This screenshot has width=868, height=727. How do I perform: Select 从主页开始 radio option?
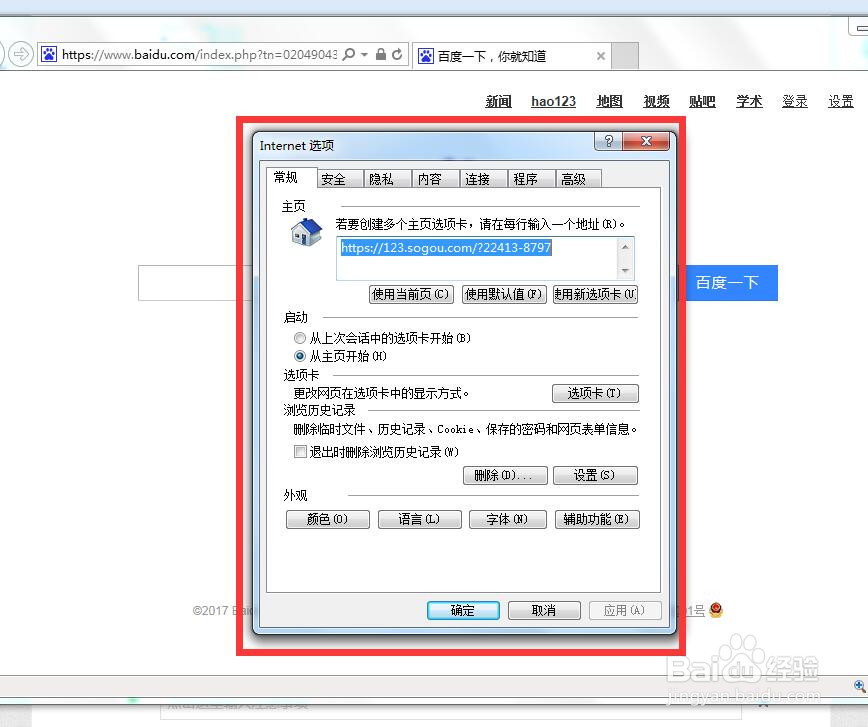[x=300, y=356]
